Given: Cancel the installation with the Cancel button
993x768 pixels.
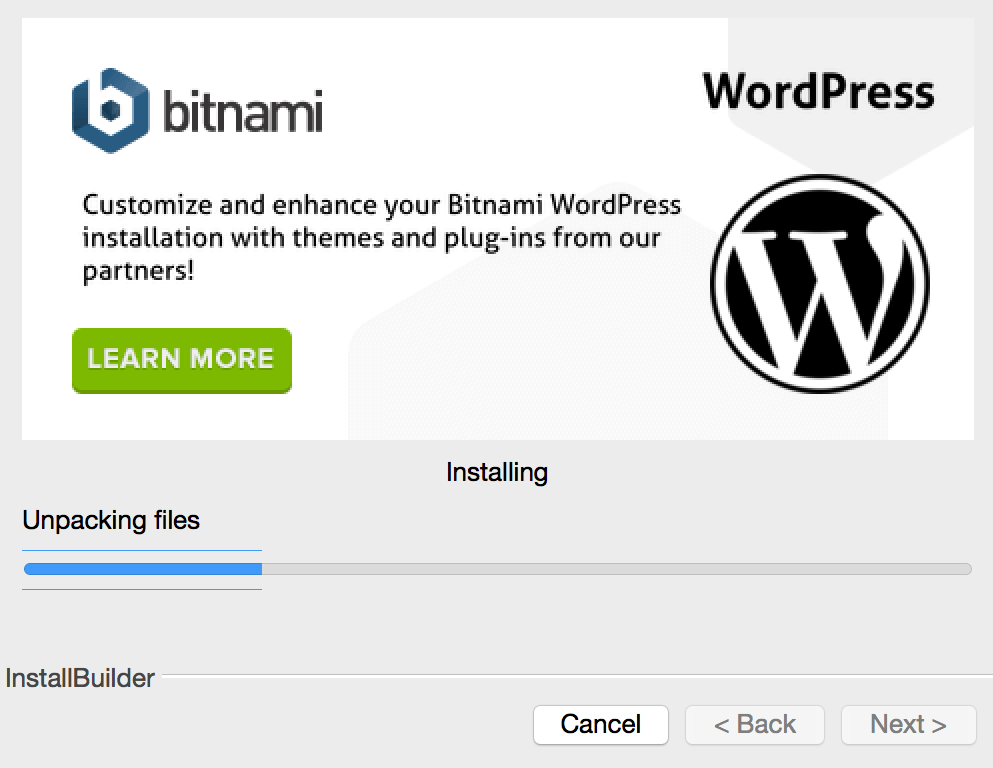Looking at the screenshot, I should (x=600, y=724).
